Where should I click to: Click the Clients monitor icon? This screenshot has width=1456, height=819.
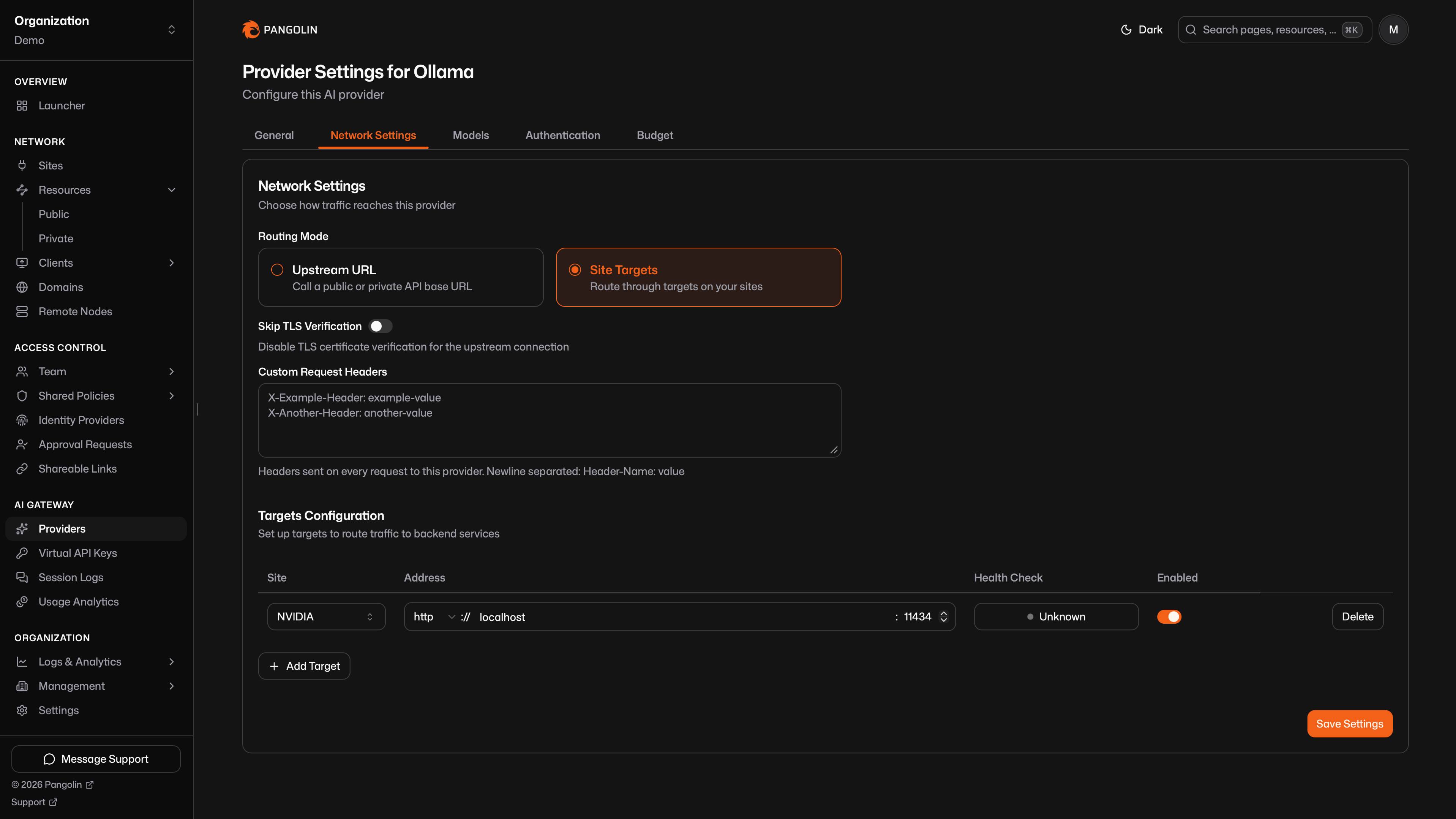tap(22, 263)
